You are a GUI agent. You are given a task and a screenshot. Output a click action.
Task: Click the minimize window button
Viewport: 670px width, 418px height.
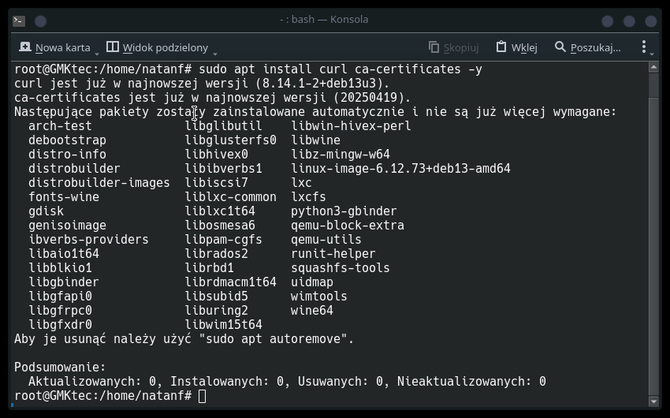coord(607,21)
